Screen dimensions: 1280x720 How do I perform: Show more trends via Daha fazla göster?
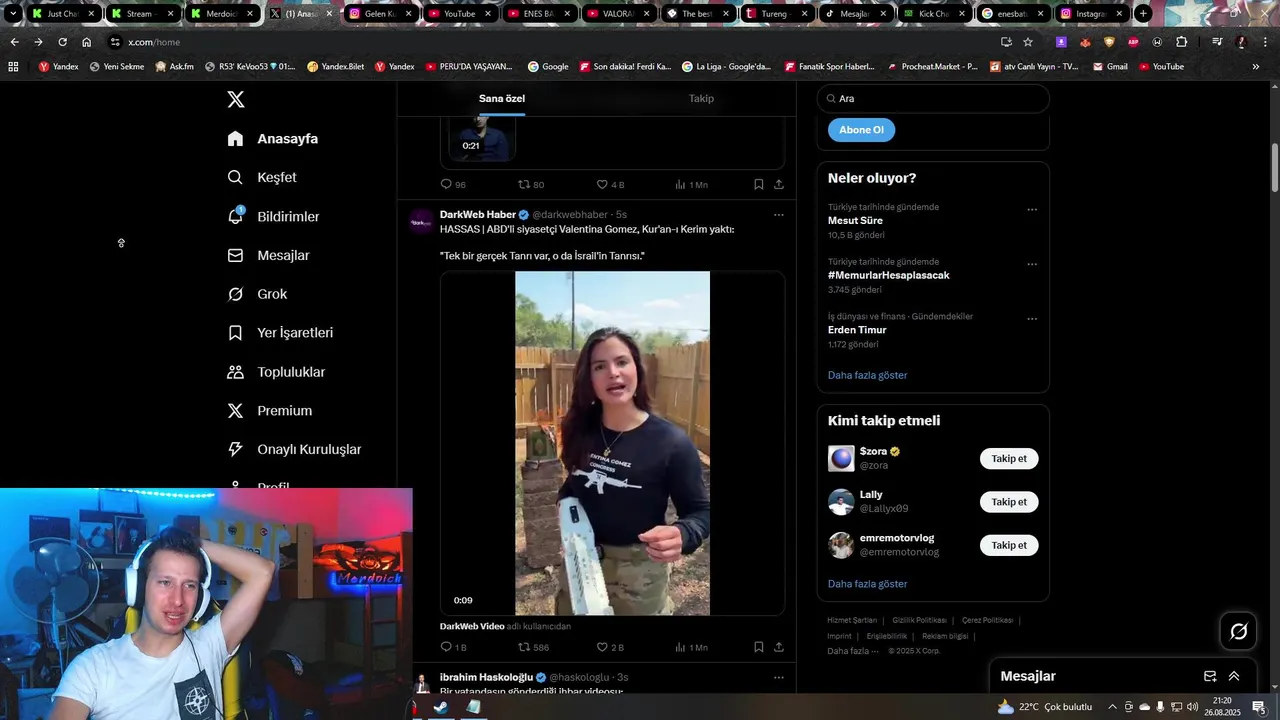[x=867, y=375]
